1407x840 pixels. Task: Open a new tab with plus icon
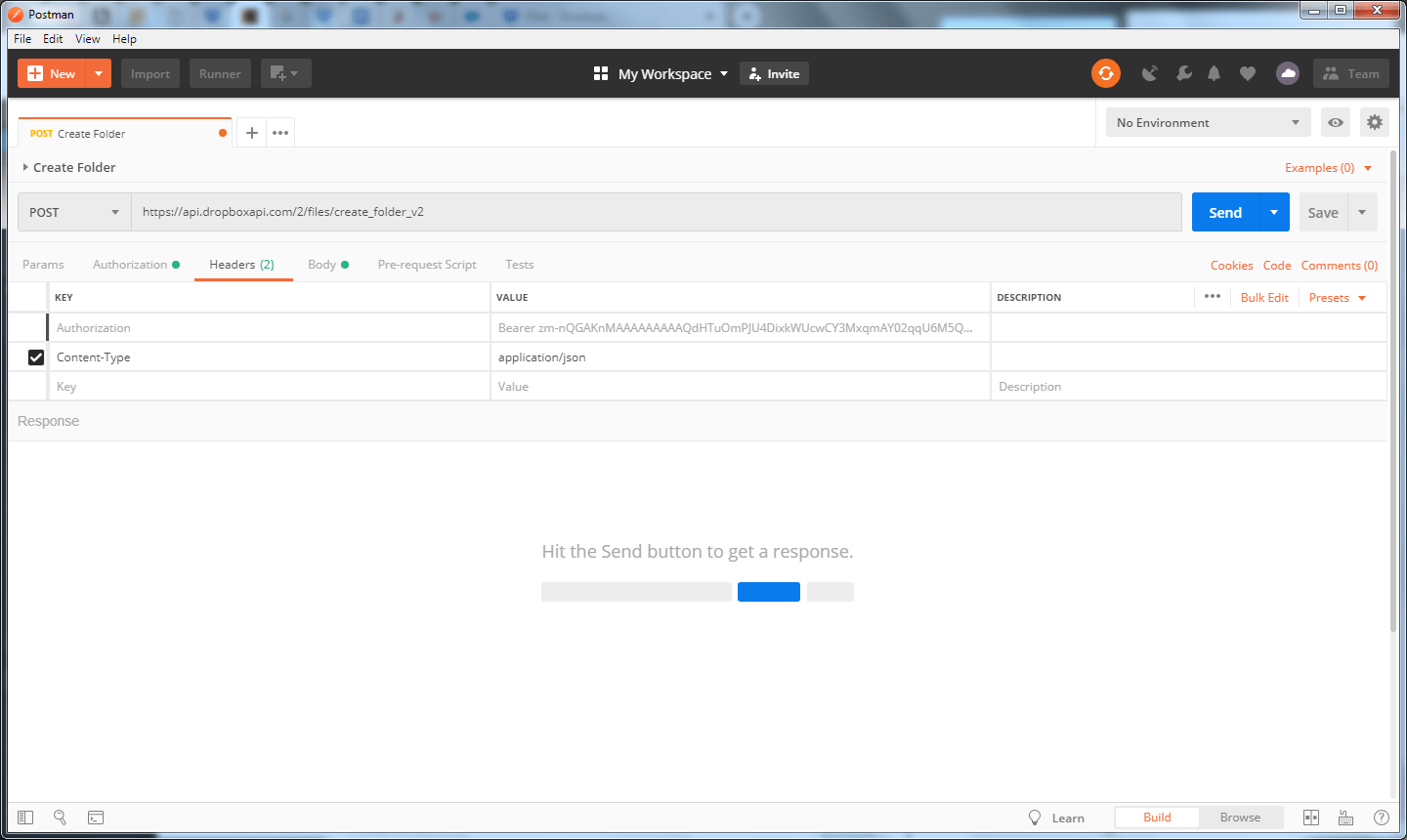[x=252, y=133]
